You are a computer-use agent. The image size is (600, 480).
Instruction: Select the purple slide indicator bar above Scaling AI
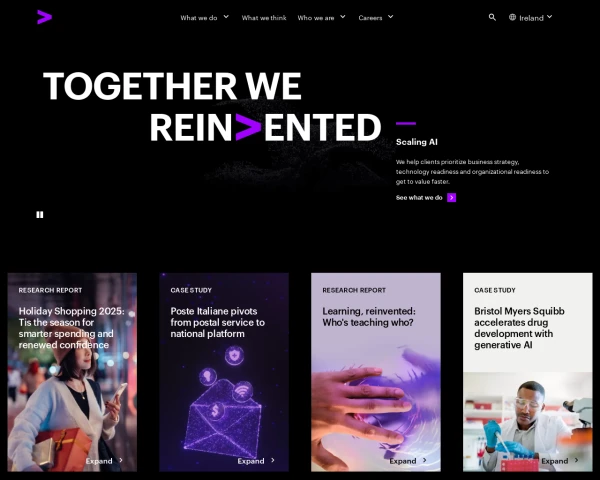point(406,123)
